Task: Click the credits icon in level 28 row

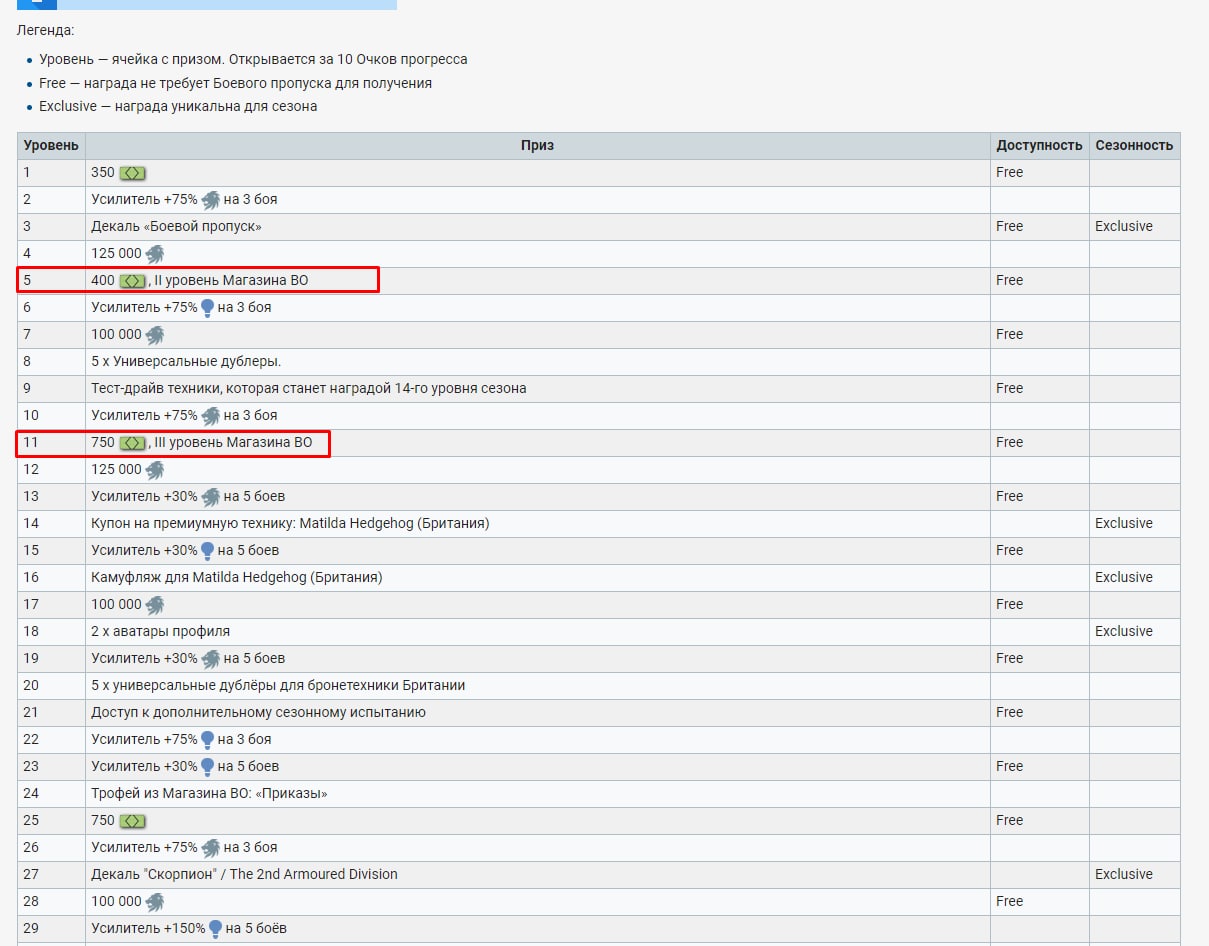Action: (x=154, y=902)
